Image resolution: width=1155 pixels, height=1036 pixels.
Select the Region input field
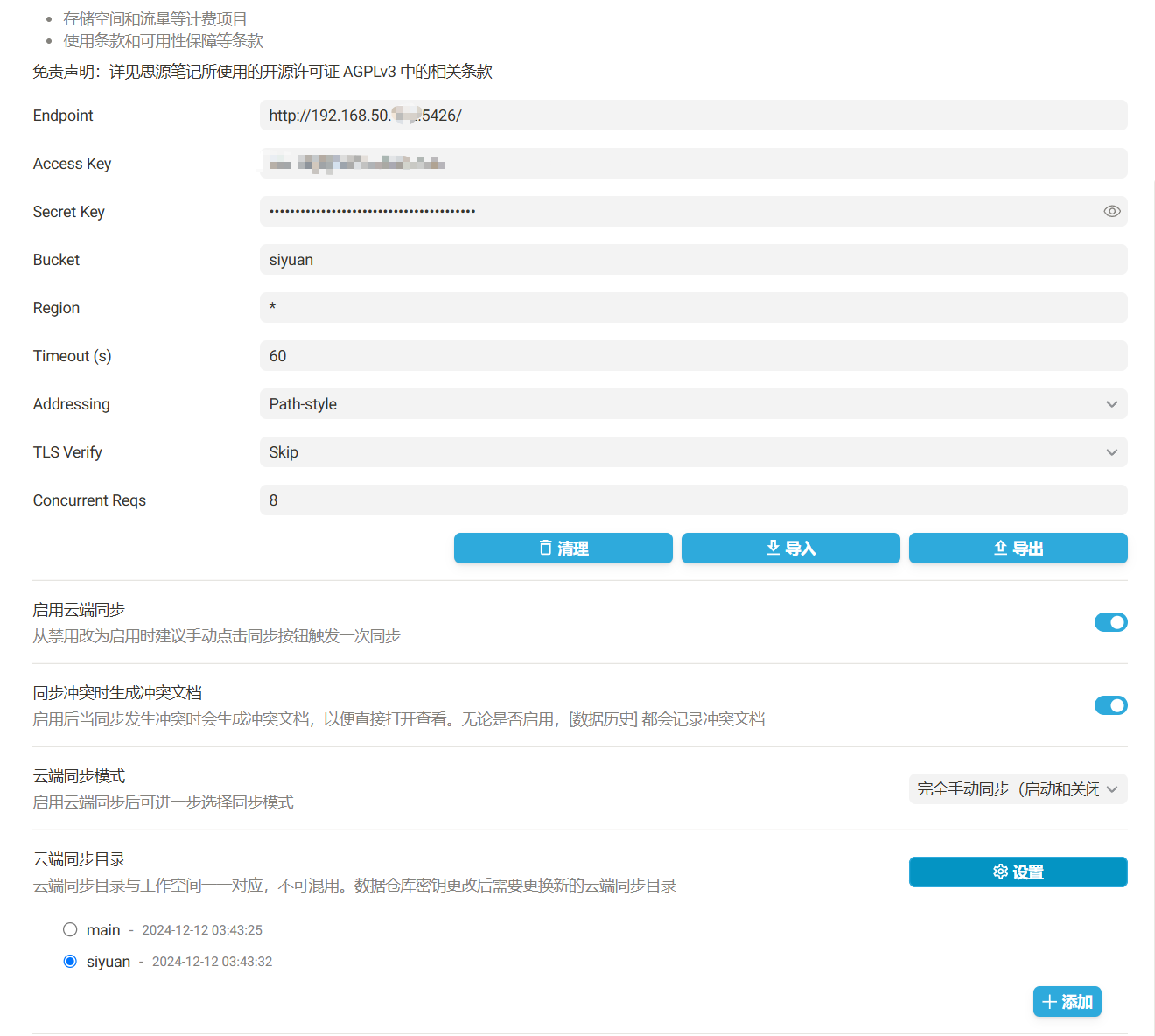point(693,308)
